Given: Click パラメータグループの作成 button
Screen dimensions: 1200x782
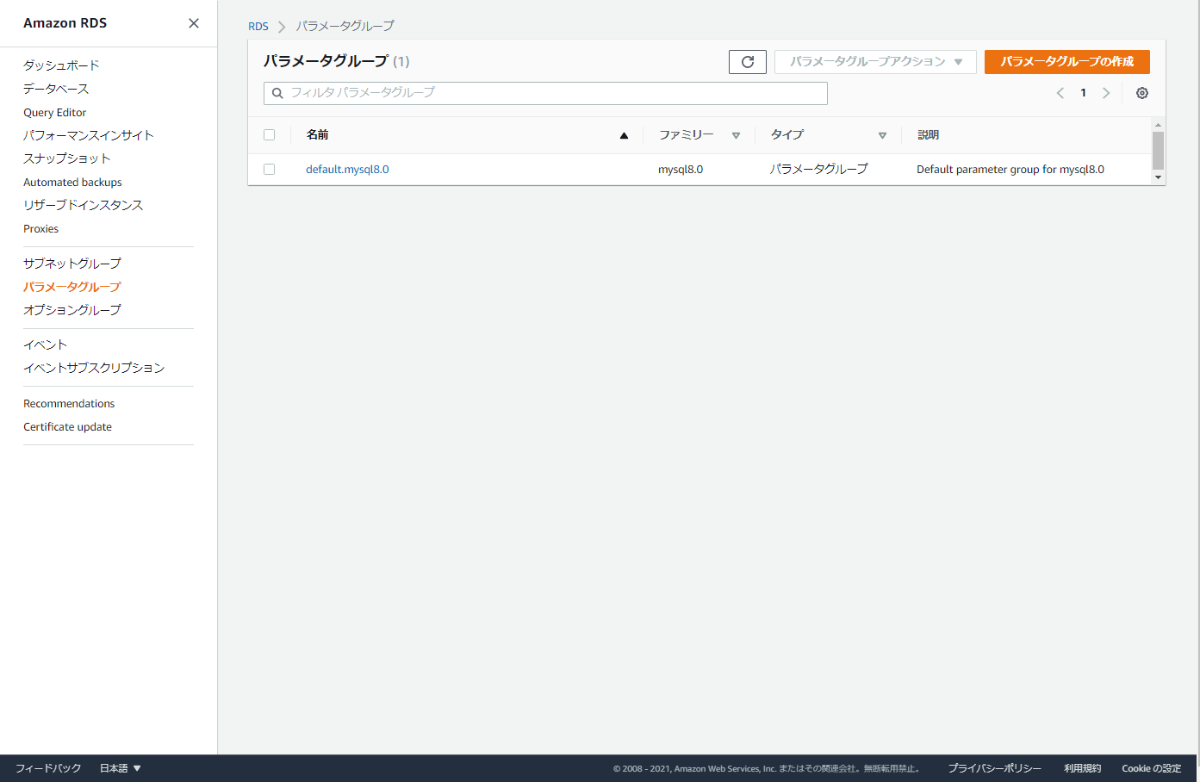Looking at the screenshot, I should (1067, 62).
